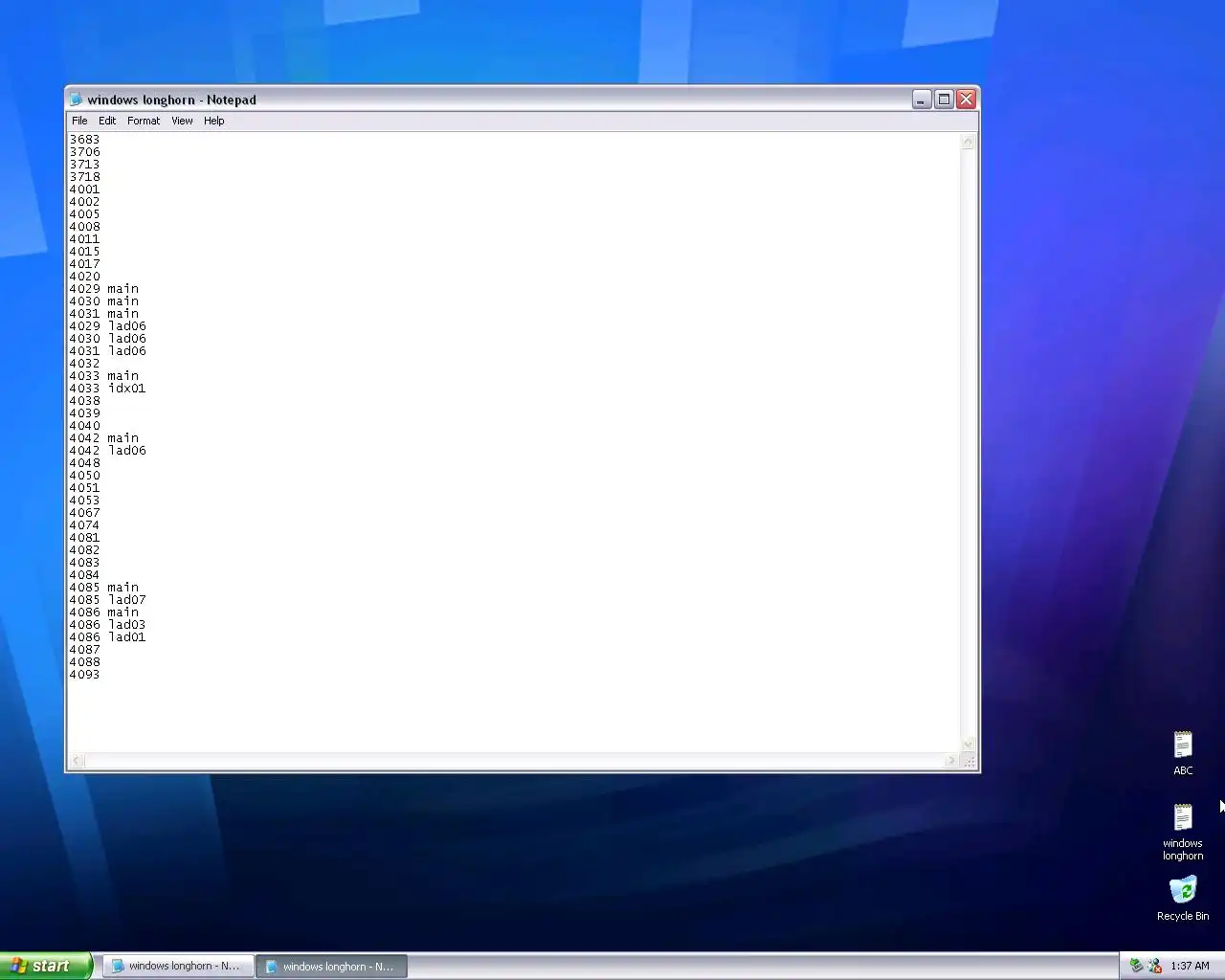This screenshot has height=980, width=1225.
Task: Switch to second windows longhorn taskbar button
Action: [332, 966]
